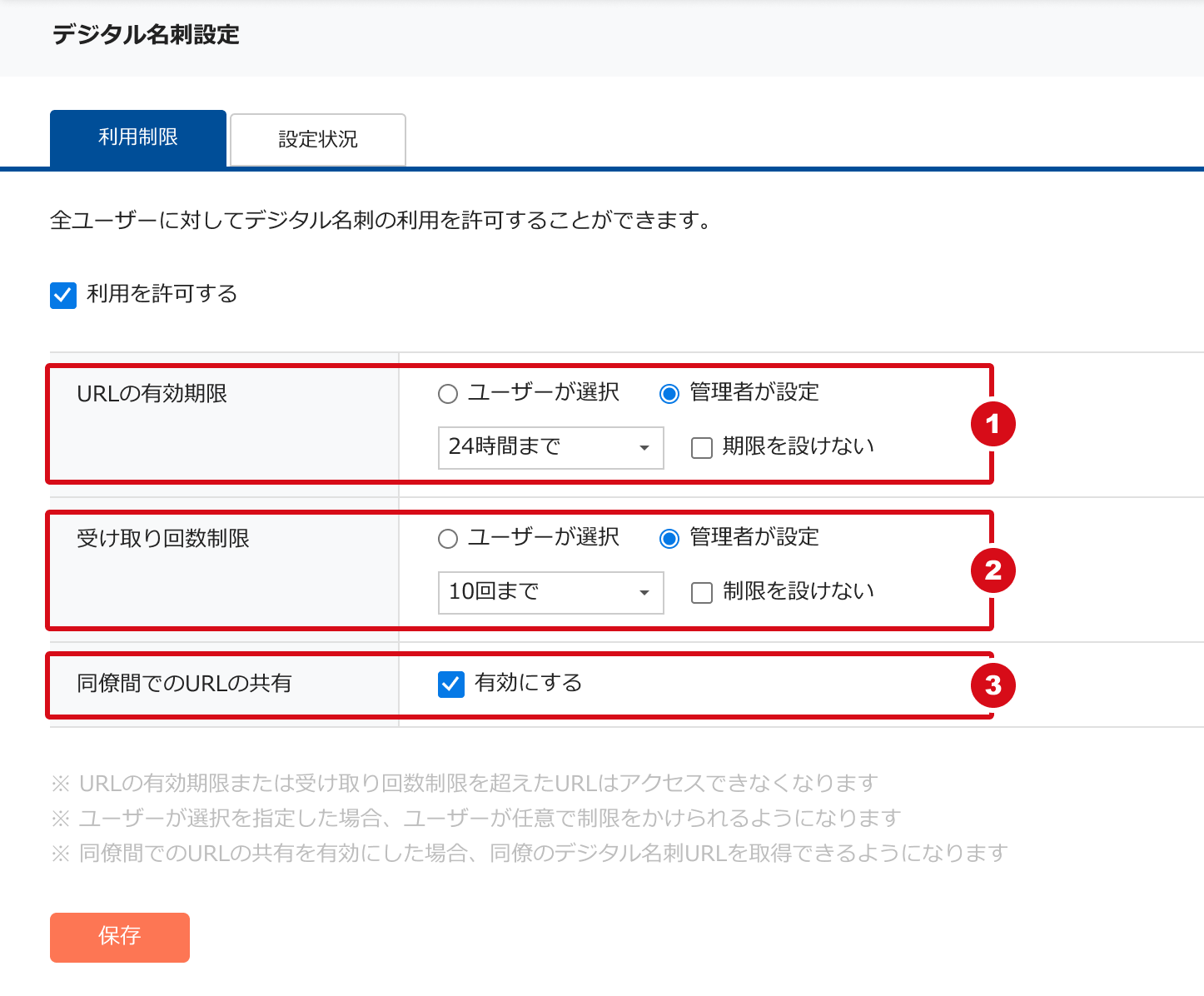The height and width of the screenshot is (996, 1204).
Task: Click the note starting ユーザーが選択を指定した場合
Action: click(x=476, y=818)
